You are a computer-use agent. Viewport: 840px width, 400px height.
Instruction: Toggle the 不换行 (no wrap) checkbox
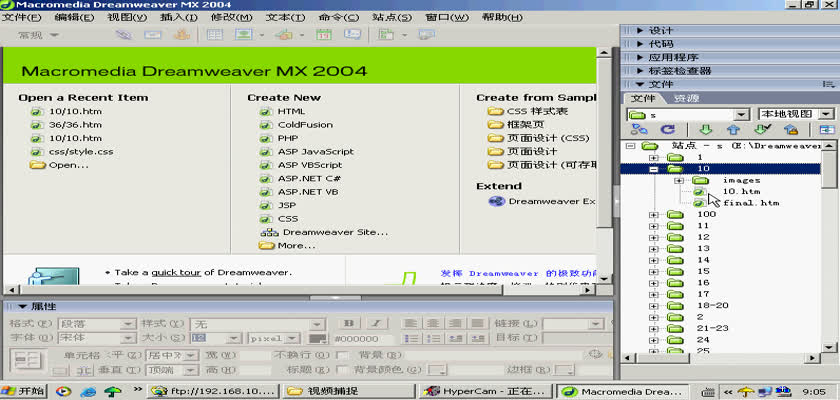tap(341, 355)
